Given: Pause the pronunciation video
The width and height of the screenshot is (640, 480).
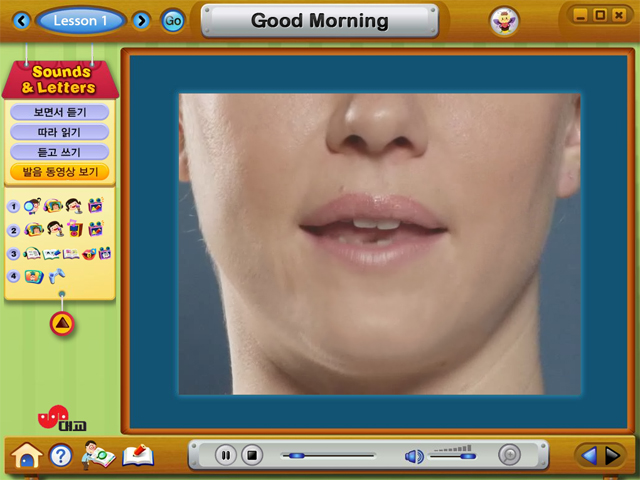Looking at the screenshot, I should coord(226,456).
